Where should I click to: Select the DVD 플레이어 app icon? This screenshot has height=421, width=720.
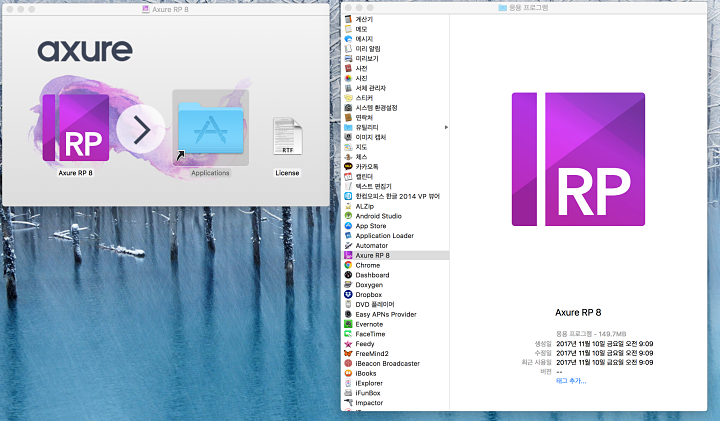(348, 304)
